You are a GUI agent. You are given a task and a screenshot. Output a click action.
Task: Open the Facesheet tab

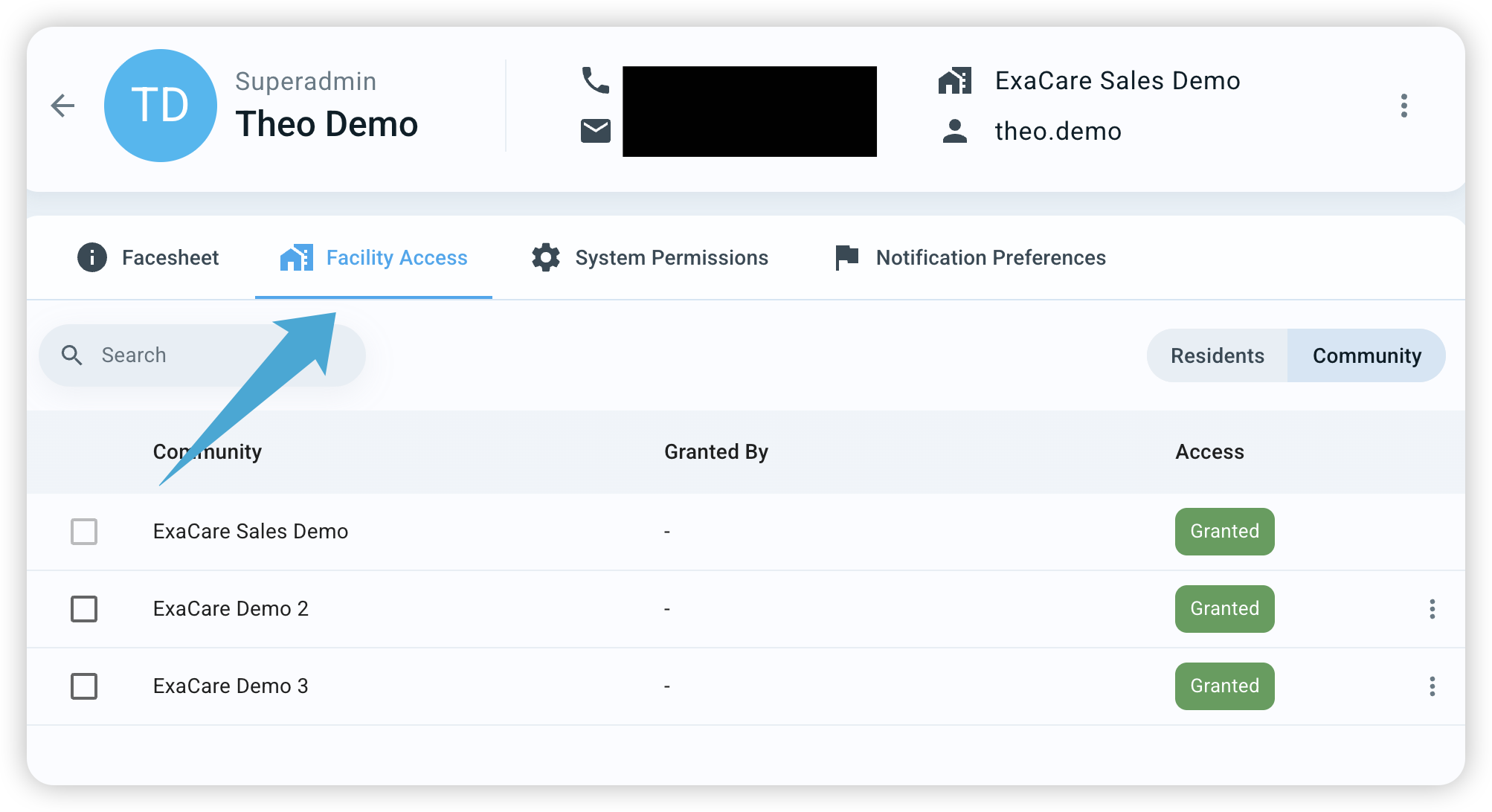148,257
